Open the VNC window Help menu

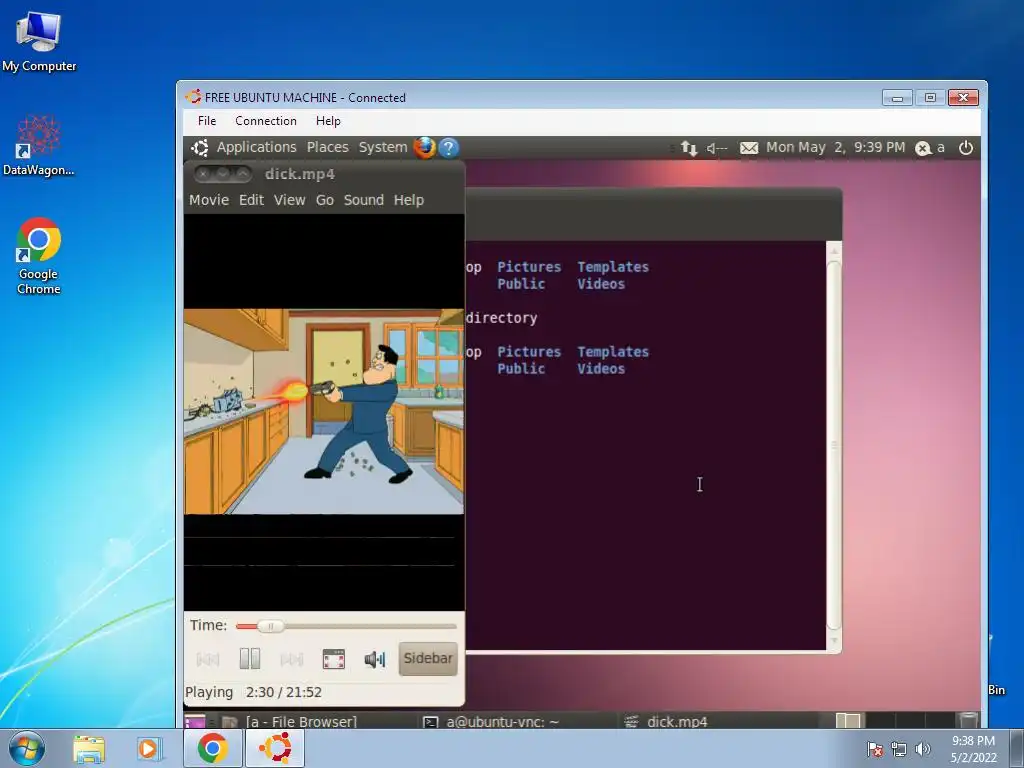[328, 121]
